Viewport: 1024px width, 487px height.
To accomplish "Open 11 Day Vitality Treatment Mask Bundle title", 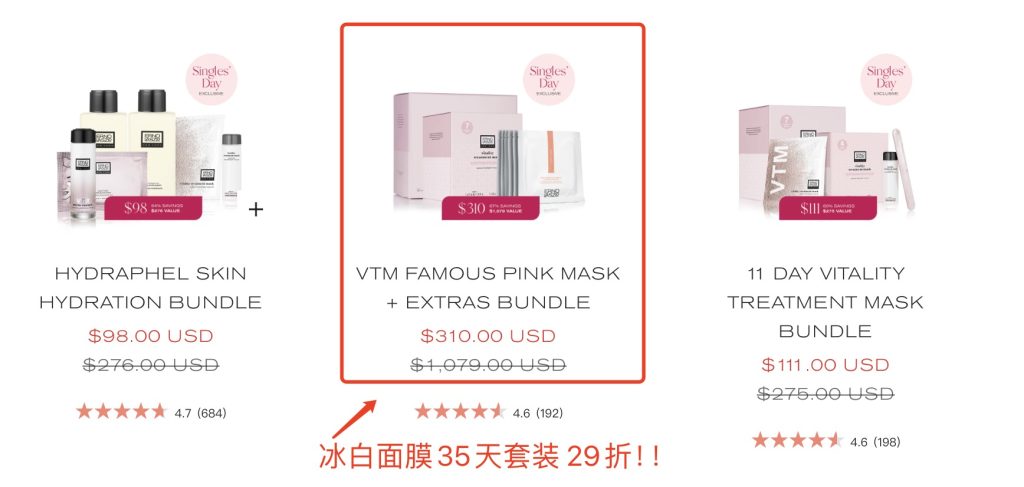I will (x=826, y=302).
